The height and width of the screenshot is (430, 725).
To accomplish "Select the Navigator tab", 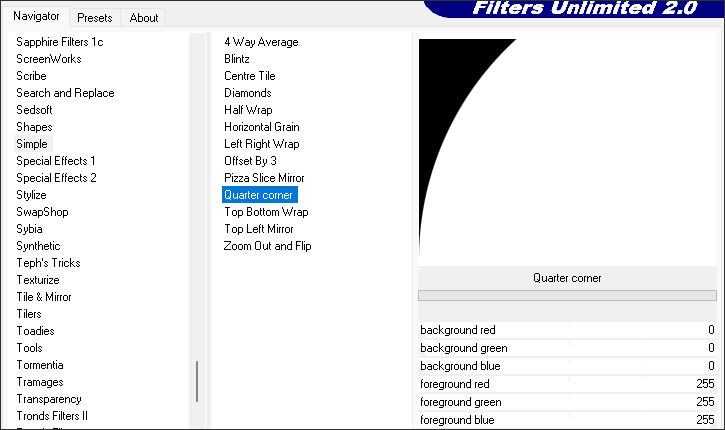I will point(36,16).
